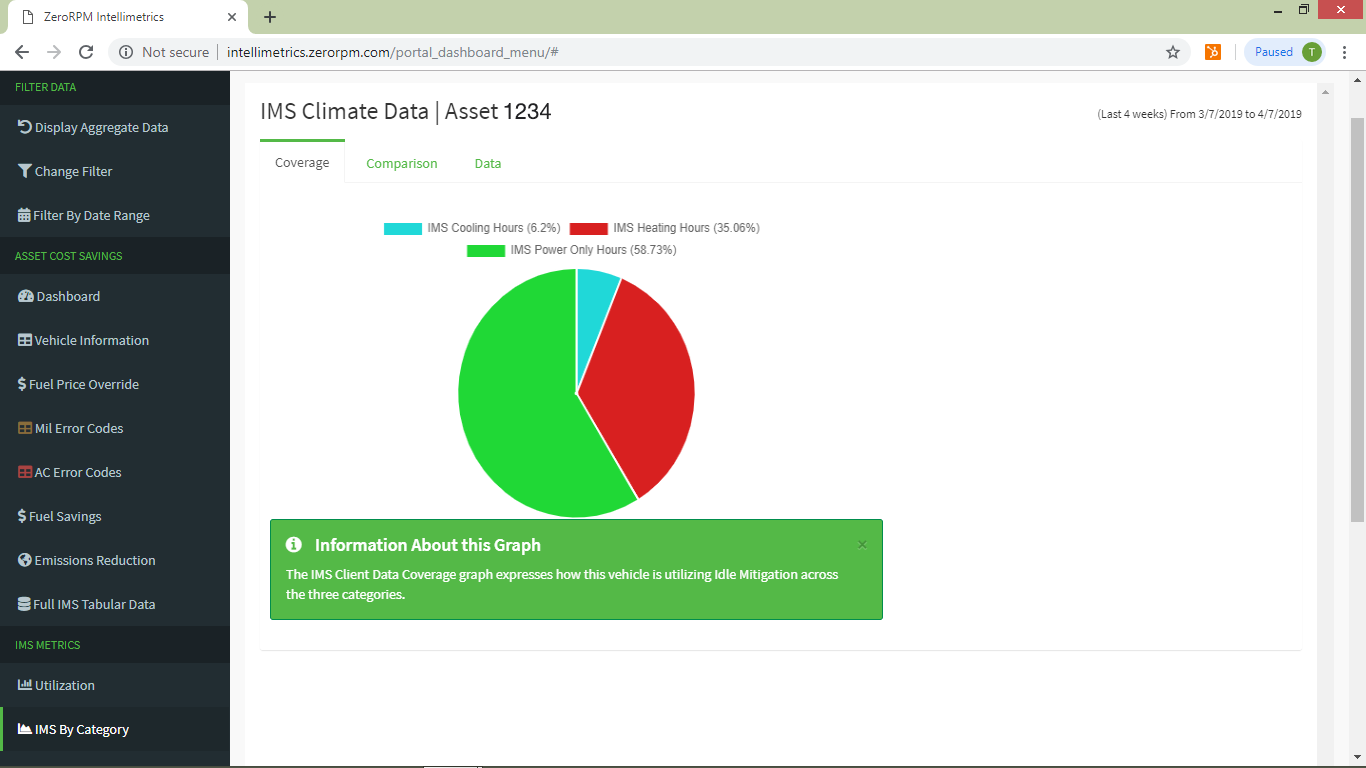Open the Fuel Savings page

tap(115, 516)
